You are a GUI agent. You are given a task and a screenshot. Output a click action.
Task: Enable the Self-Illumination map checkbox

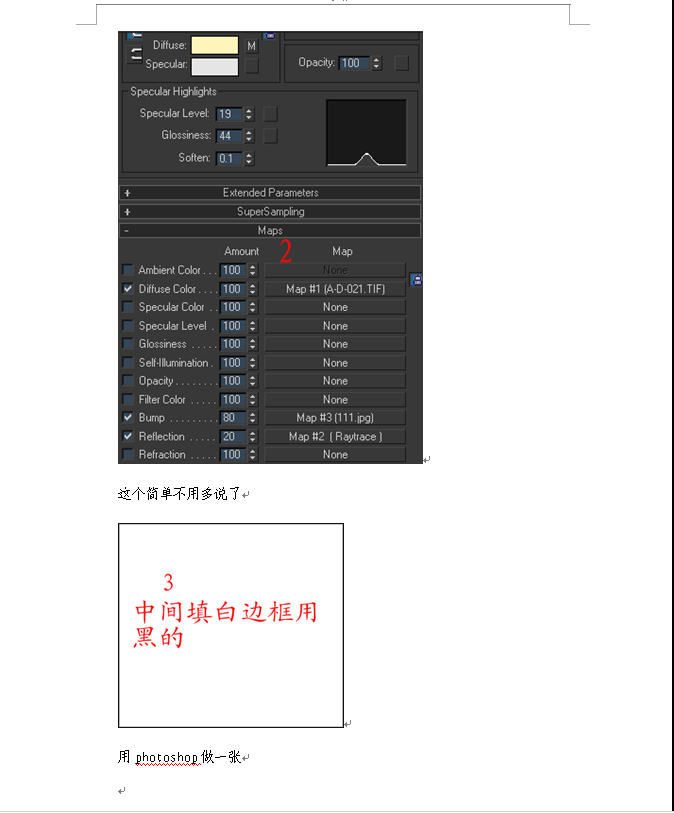tap(128, 362)
